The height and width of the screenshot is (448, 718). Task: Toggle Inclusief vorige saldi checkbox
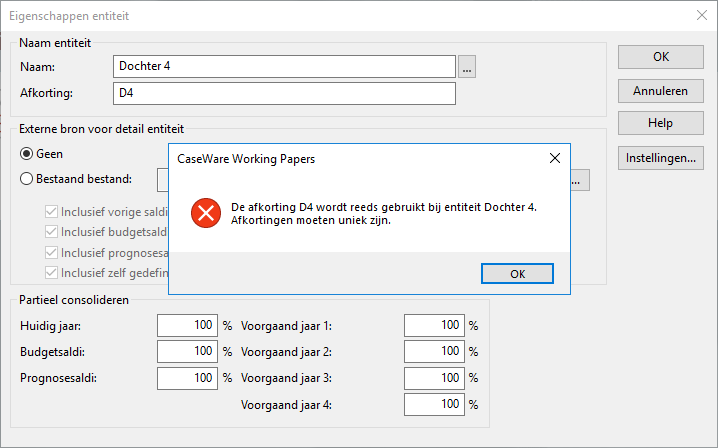51,212
